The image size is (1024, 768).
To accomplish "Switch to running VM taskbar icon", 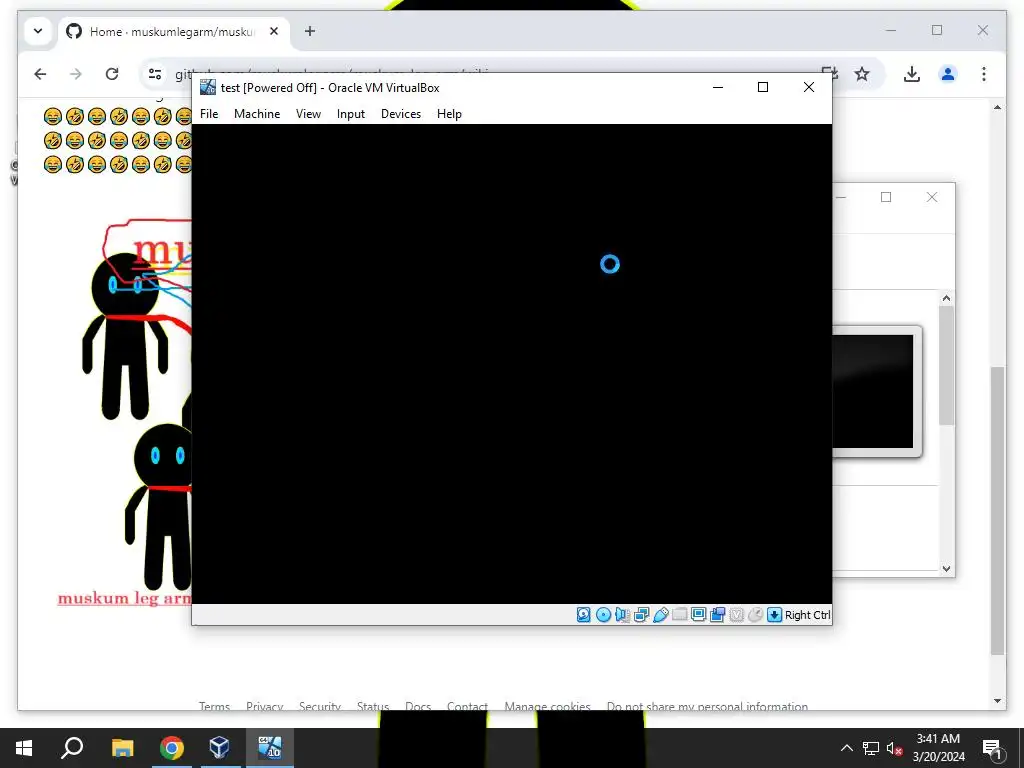I will point(270,748).
